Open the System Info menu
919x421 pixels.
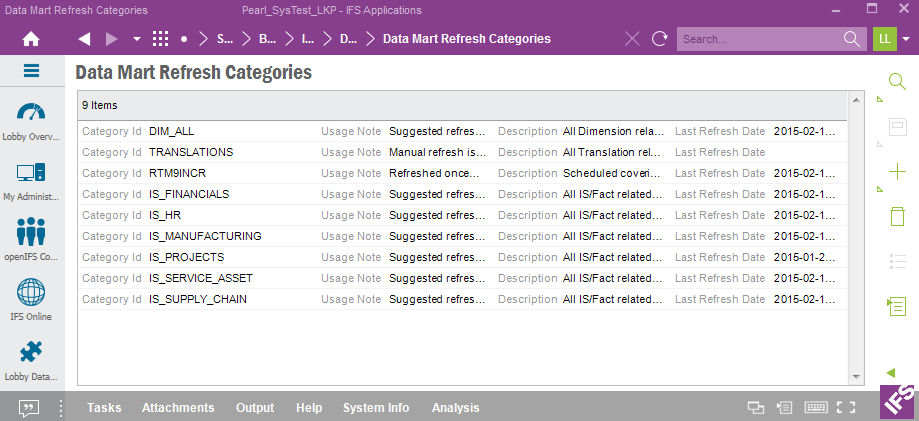[376, 407]
